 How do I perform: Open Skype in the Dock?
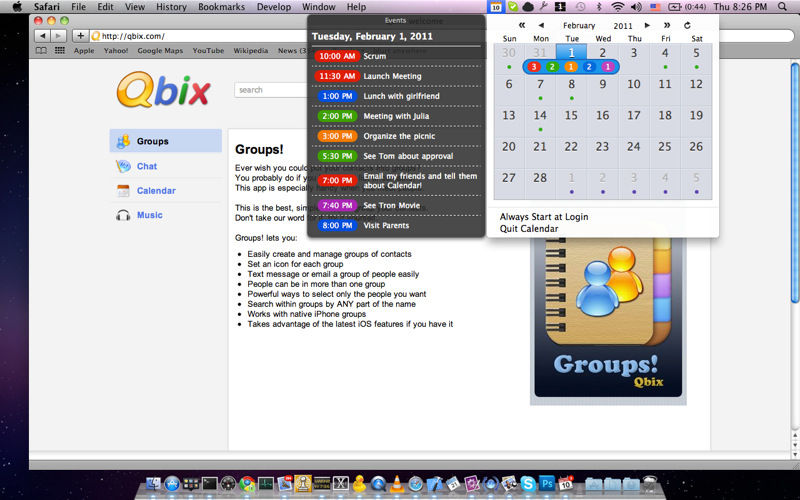(x=528, y=483)
